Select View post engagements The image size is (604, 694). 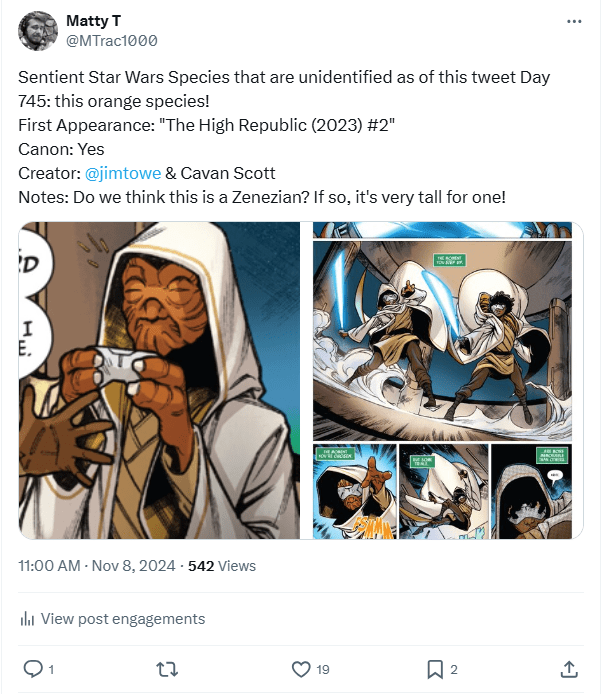point(122,619)
